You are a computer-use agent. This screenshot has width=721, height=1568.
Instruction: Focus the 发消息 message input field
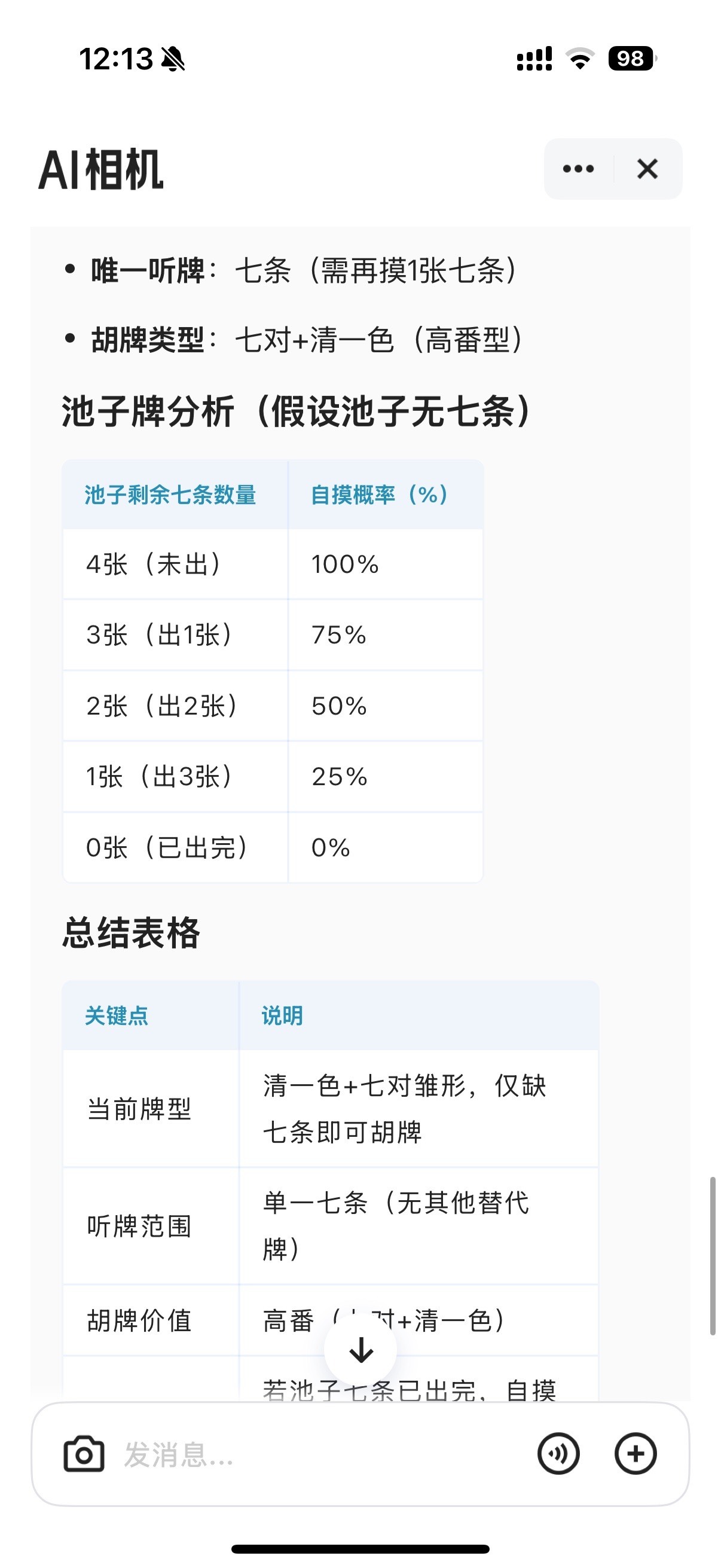(322, 1455)
